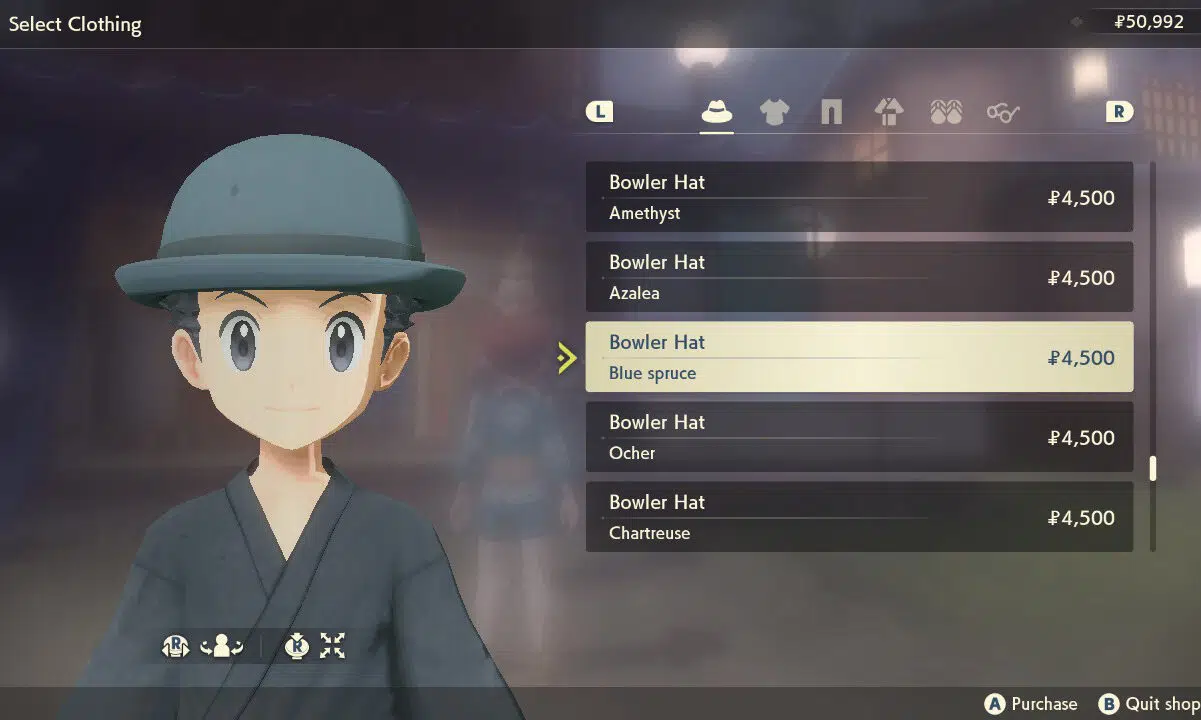Click the rotate character icon

[x=222, y=646]
